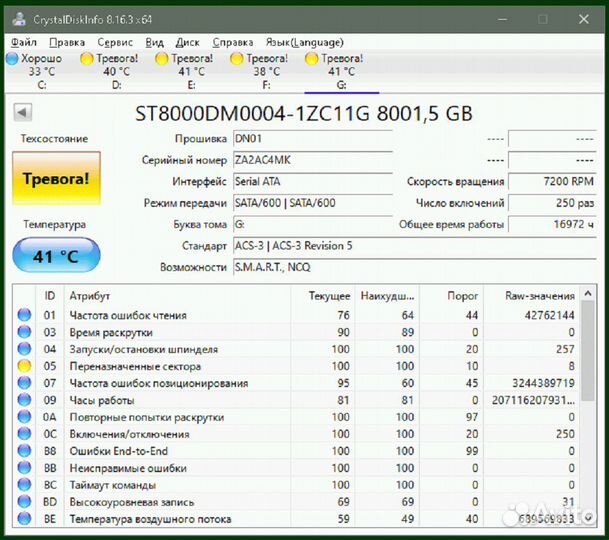Click the yellow status orb for disk G:
Image resolution: width=609 pixels, height=540 pixels.
[311, 59]
